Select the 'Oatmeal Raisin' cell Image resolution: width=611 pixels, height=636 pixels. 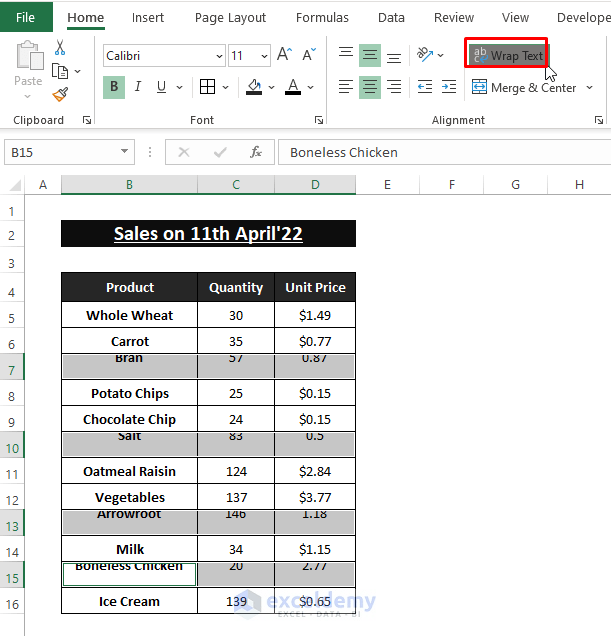(129, 471)
